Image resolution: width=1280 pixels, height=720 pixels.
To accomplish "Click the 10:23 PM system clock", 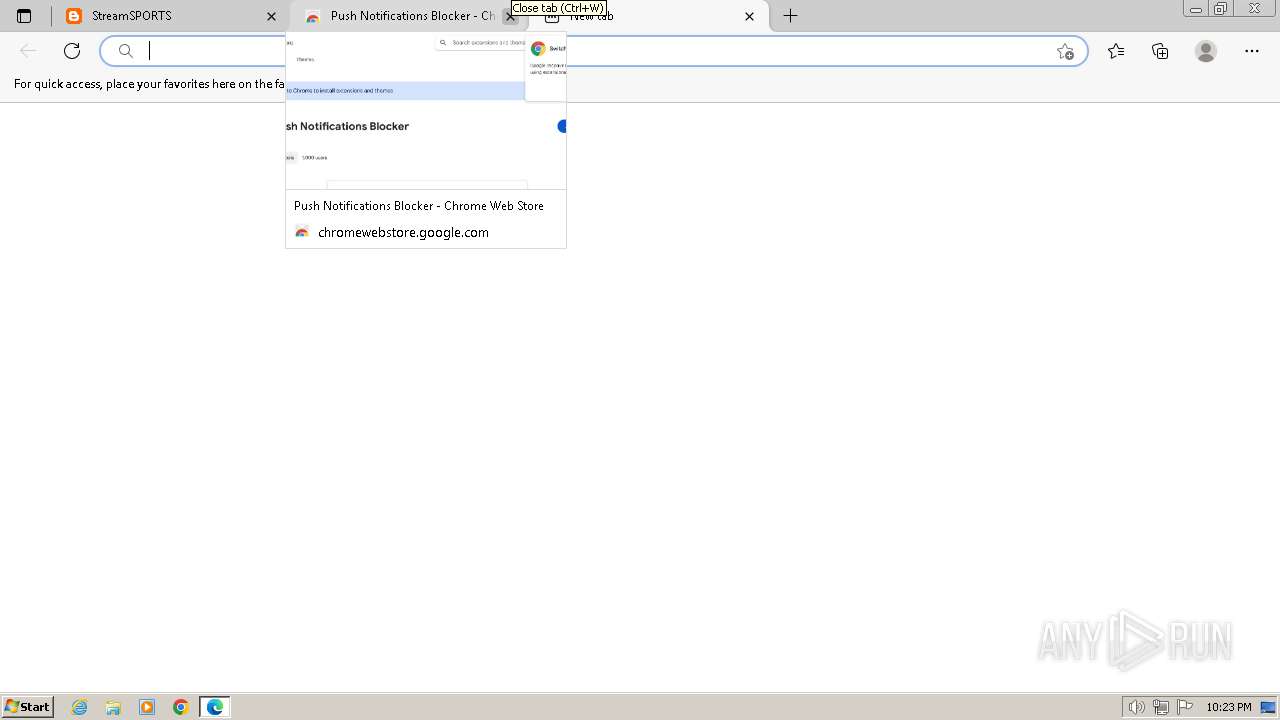I will click(x=1228, y=707).
